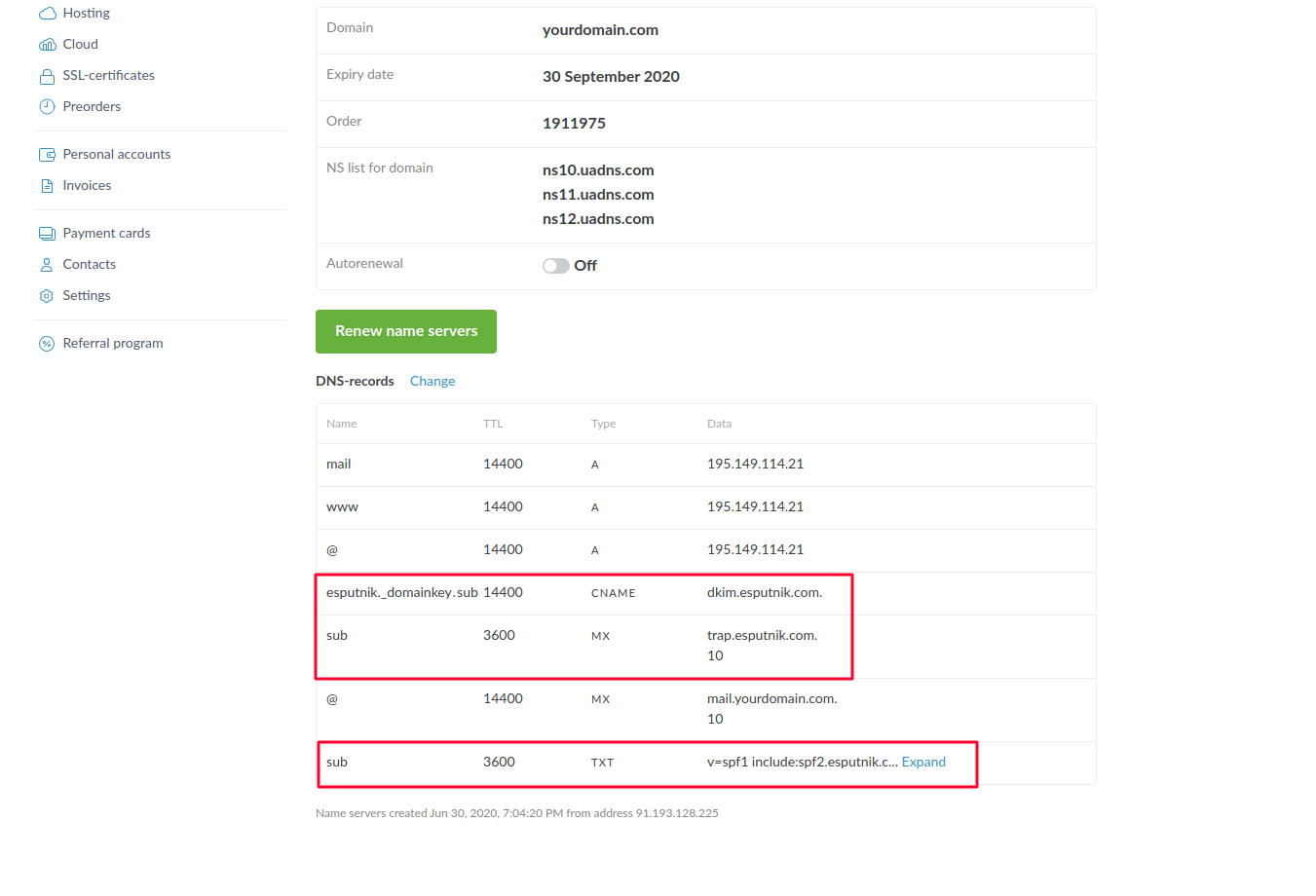Image resolution: width=1316 pixels, height=896 pixels.
Task: Toggle the Autorenewal switch
Action: pos(556,266)
